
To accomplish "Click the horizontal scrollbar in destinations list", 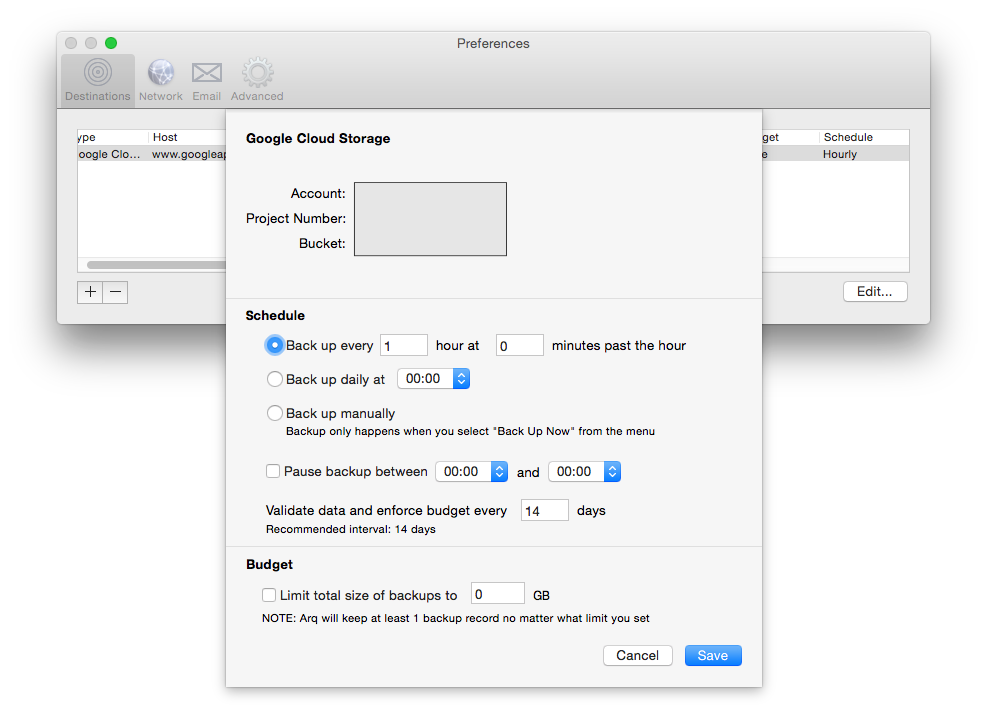I will [x=156, y=265].
